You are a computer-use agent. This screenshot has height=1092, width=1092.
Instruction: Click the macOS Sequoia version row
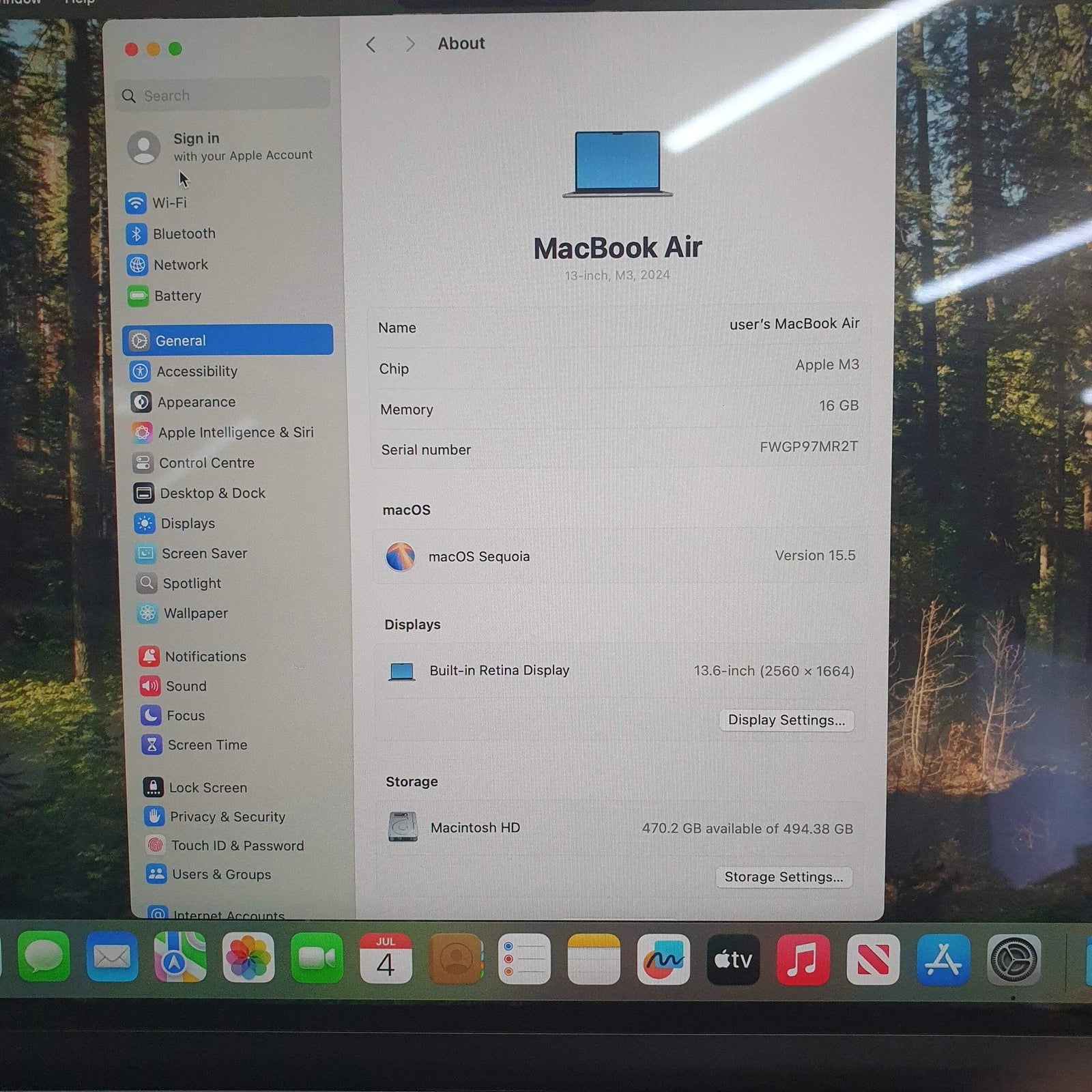pyautogui.click(x=618, y=556)
